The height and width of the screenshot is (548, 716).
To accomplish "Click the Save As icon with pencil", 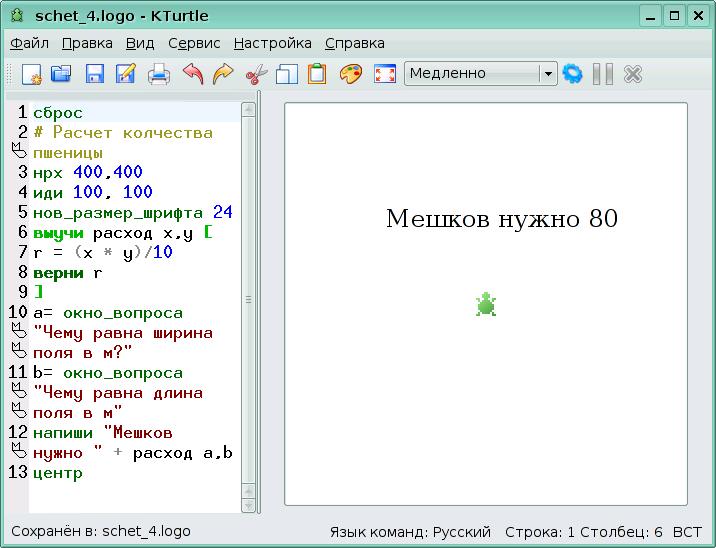I will point(126,74).
